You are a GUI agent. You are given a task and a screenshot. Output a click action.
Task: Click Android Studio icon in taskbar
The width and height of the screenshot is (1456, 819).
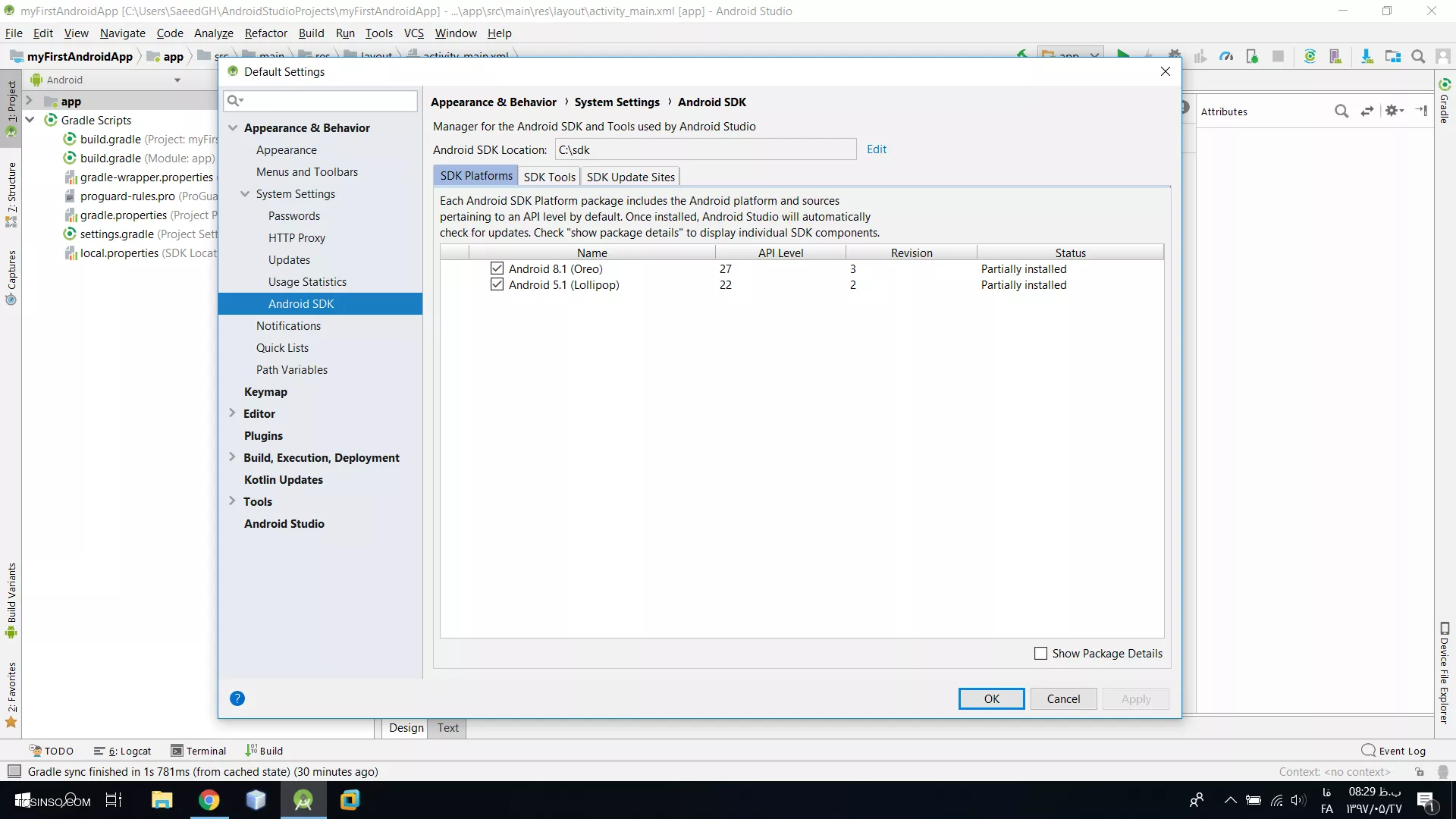click(303, 800)
